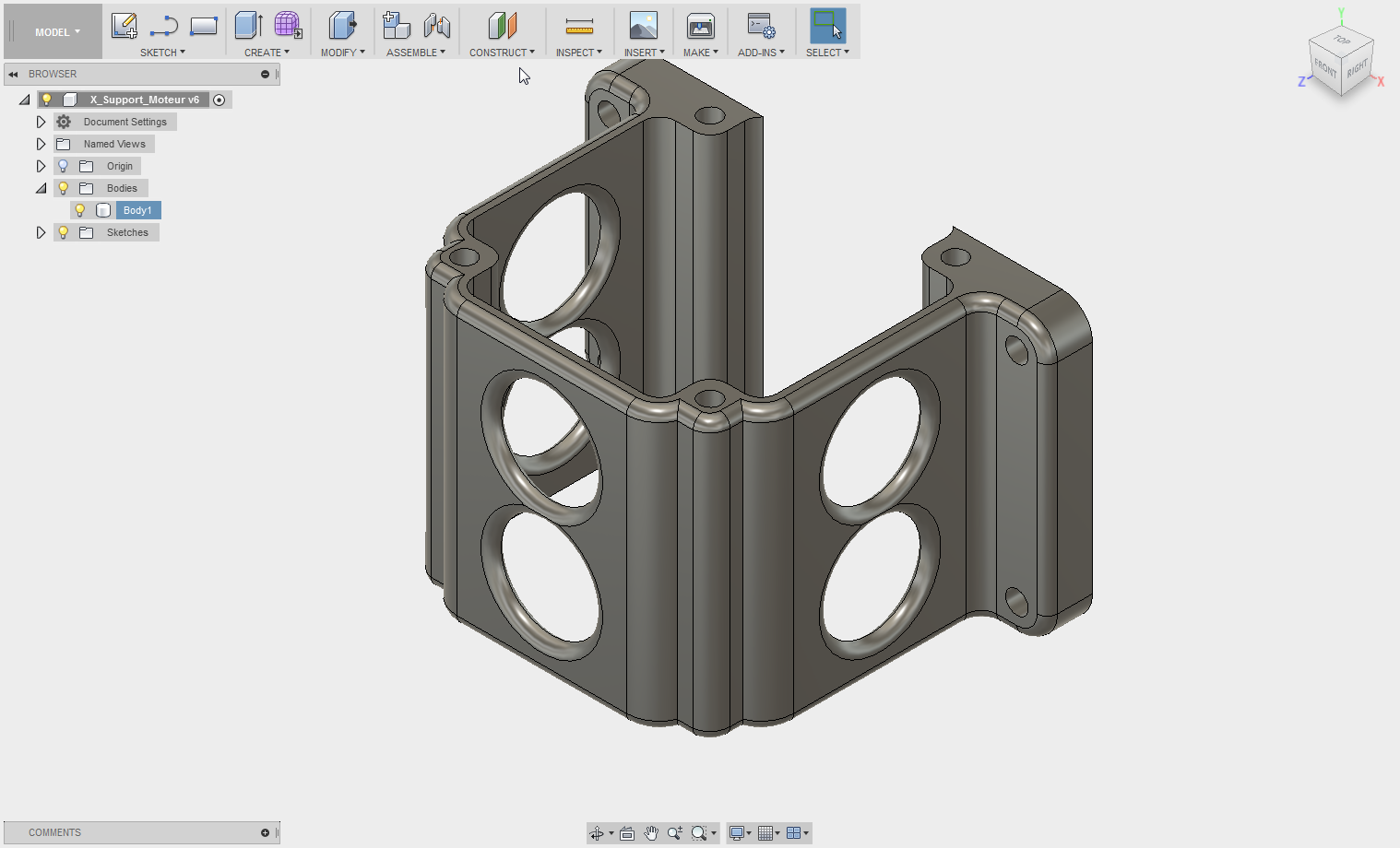
Task: Open the ASSEMBLE menu
Action: point(415,53)
